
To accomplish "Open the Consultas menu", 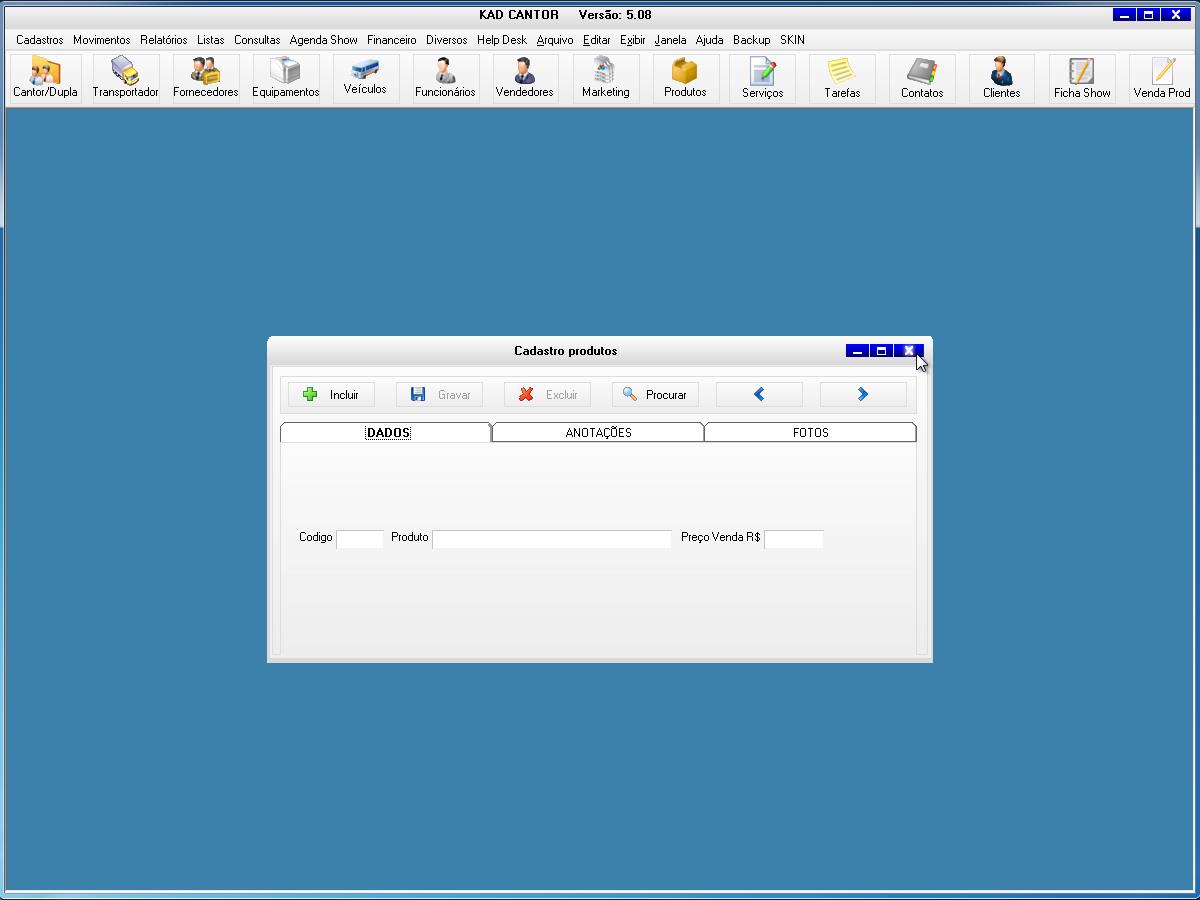I will pos(257,40).
